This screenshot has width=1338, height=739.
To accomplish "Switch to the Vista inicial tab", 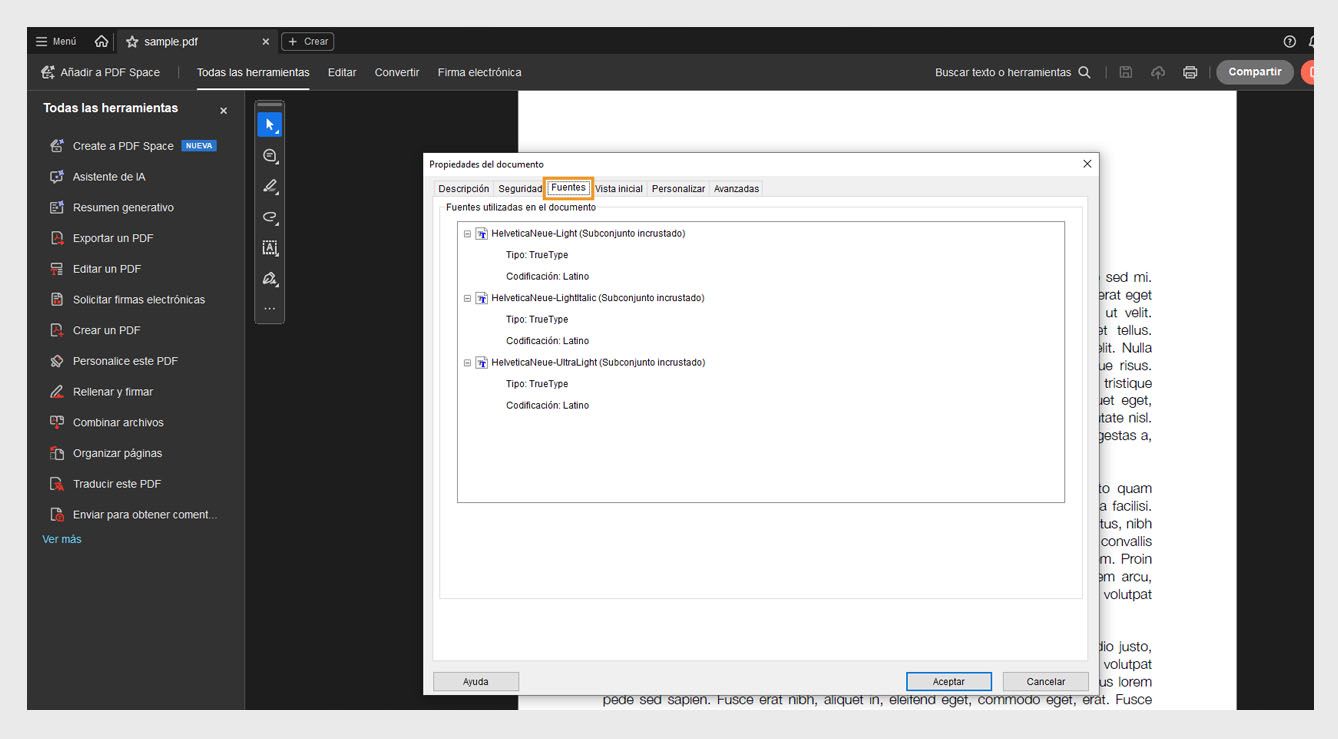I will pos(619,189).
